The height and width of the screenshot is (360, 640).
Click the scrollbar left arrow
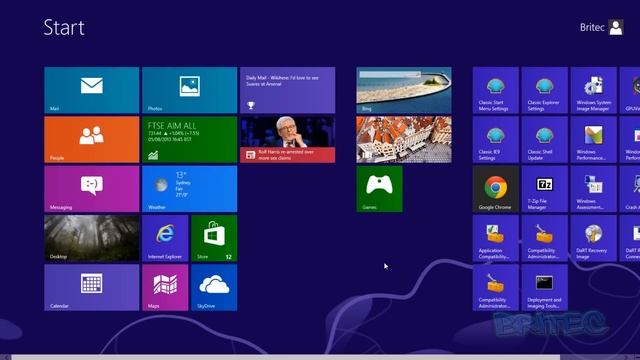pos(6,357)
